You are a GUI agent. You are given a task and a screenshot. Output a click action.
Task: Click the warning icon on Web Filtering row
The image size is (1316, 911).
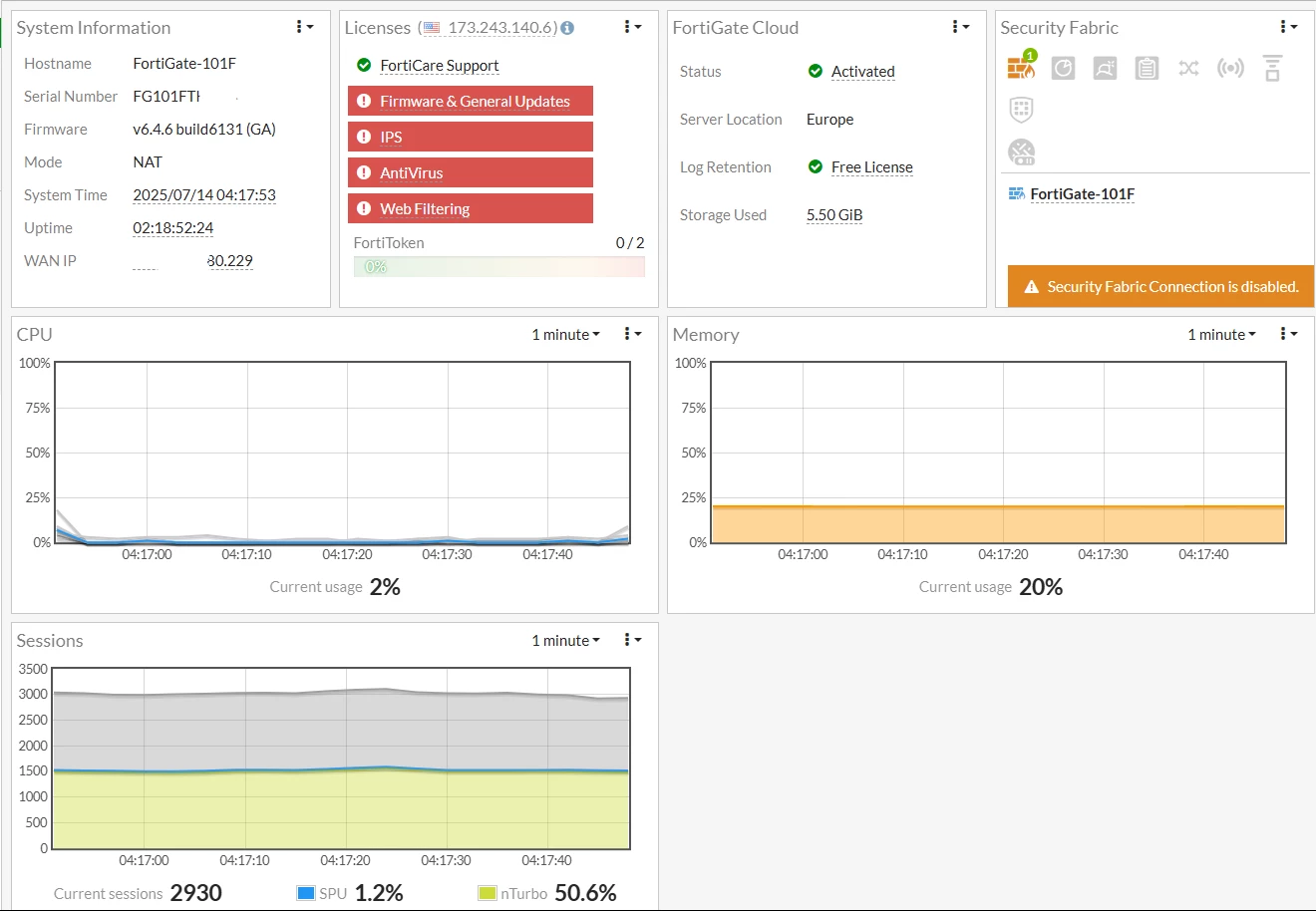364,208
